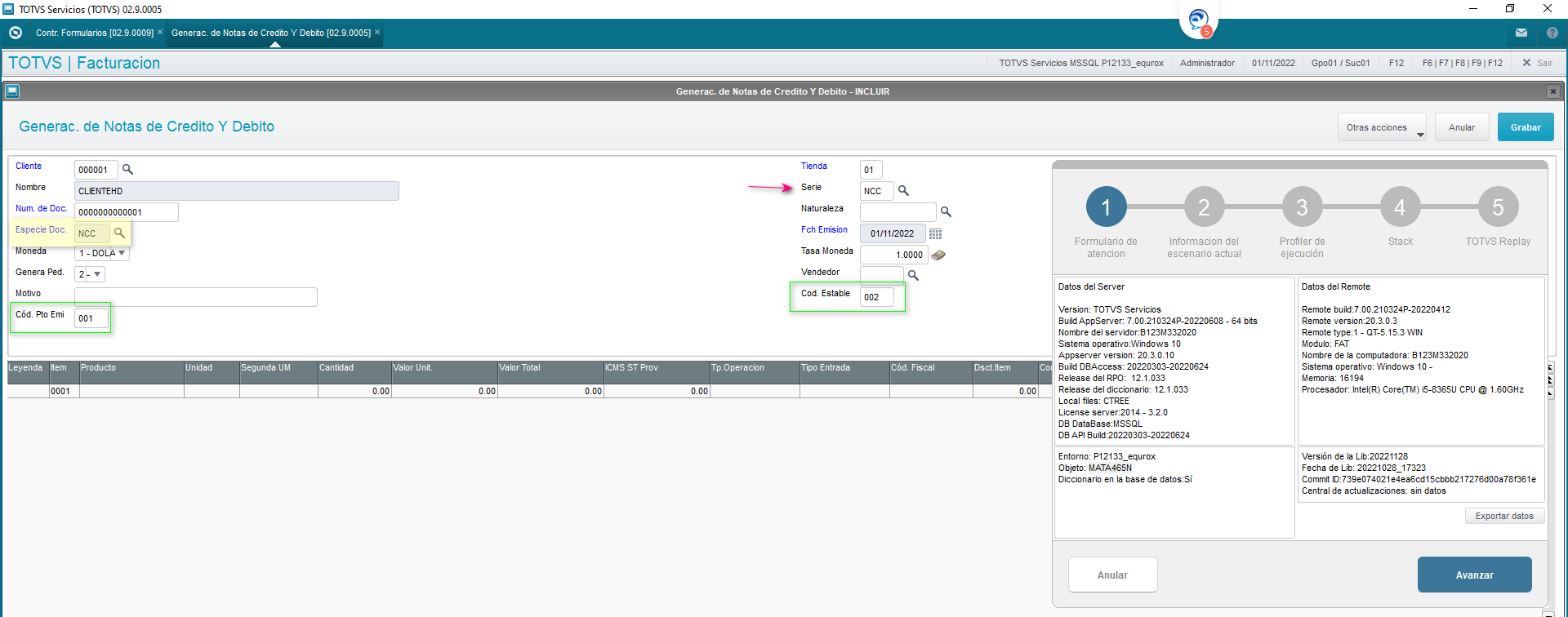Image resolution: width=1568 pixels, height=617 pixels.
Task: Click the Grabar button
Action: tap(1526, 127)
